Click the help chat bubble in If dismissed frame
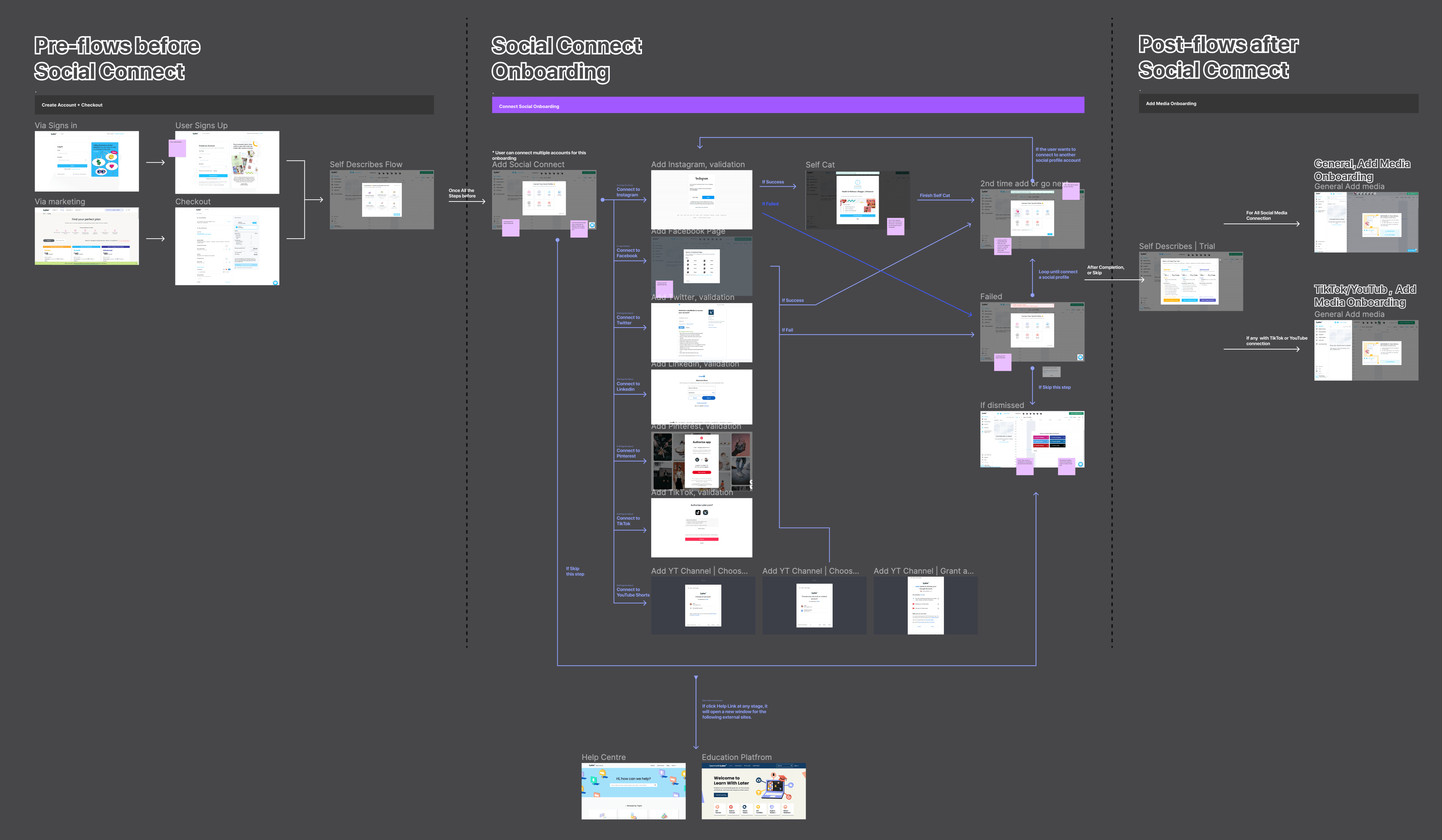The height and width of the screenshot is (840, 1442). pos(1080,464)
